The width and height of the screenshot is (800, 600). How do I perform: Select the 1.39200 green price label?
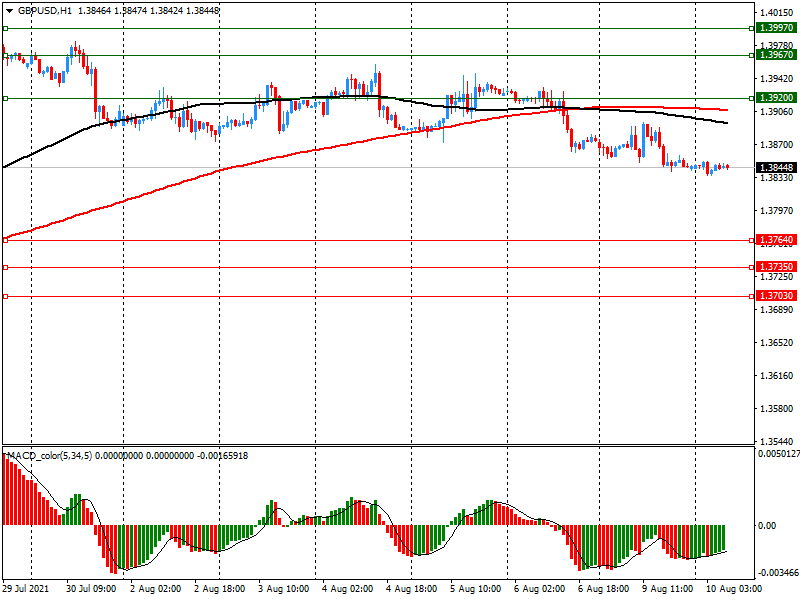(776, 97)
